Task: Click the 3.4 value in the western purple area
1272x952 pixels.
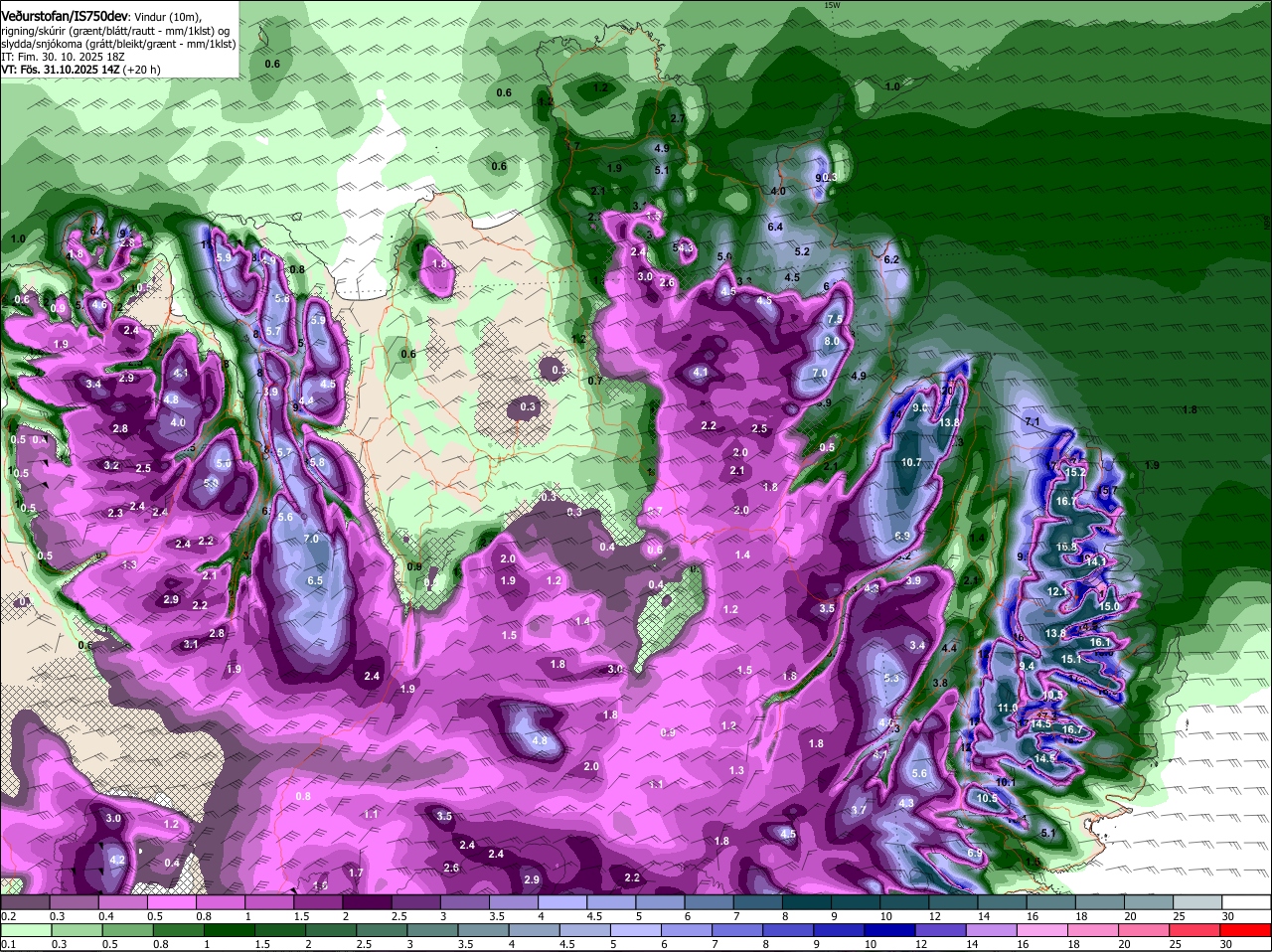Action: pyautogui.click(x=93, y=384)
